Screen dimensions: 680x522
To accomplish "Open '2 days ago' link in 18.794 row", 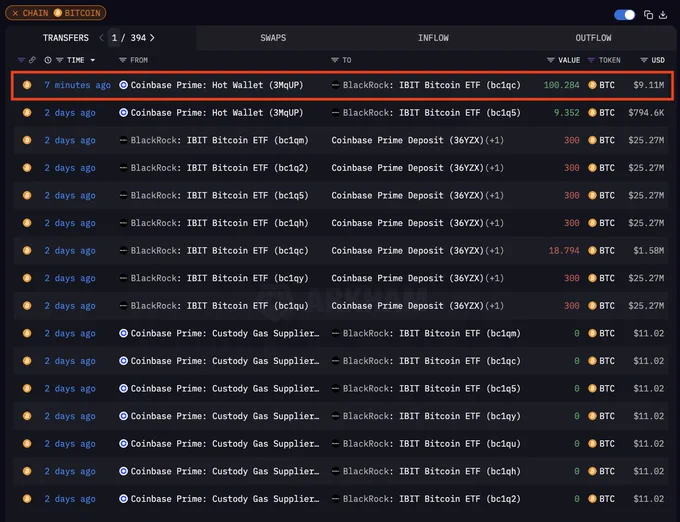I will coord(70,251).
